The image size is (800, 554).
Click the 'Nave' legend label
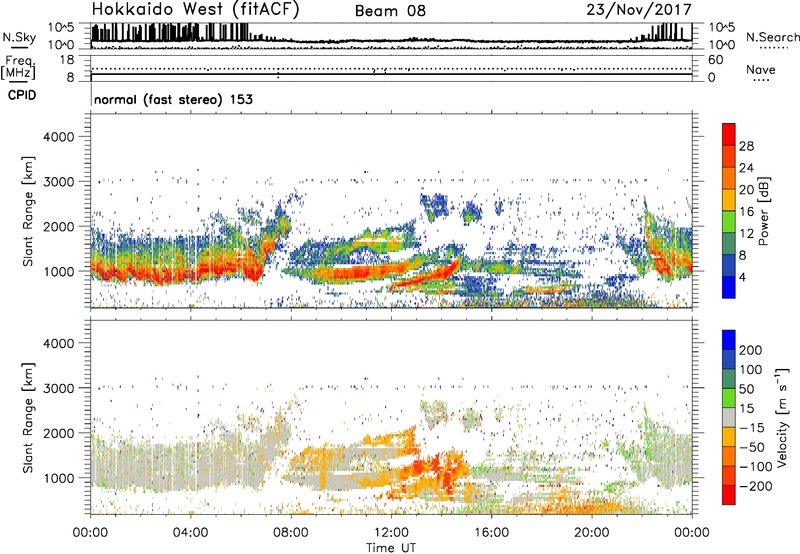tap(761, 69)
